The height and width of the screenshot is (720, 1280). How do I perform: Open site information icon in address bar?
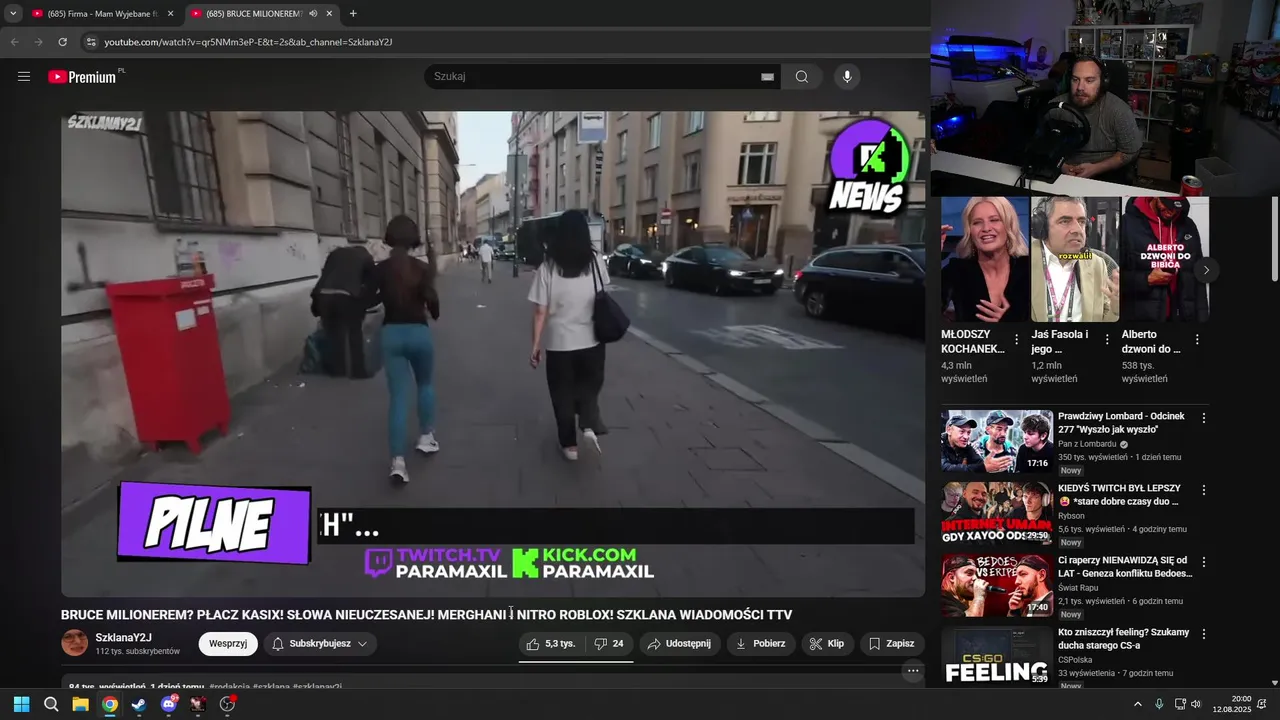click(x=91, y=42)
